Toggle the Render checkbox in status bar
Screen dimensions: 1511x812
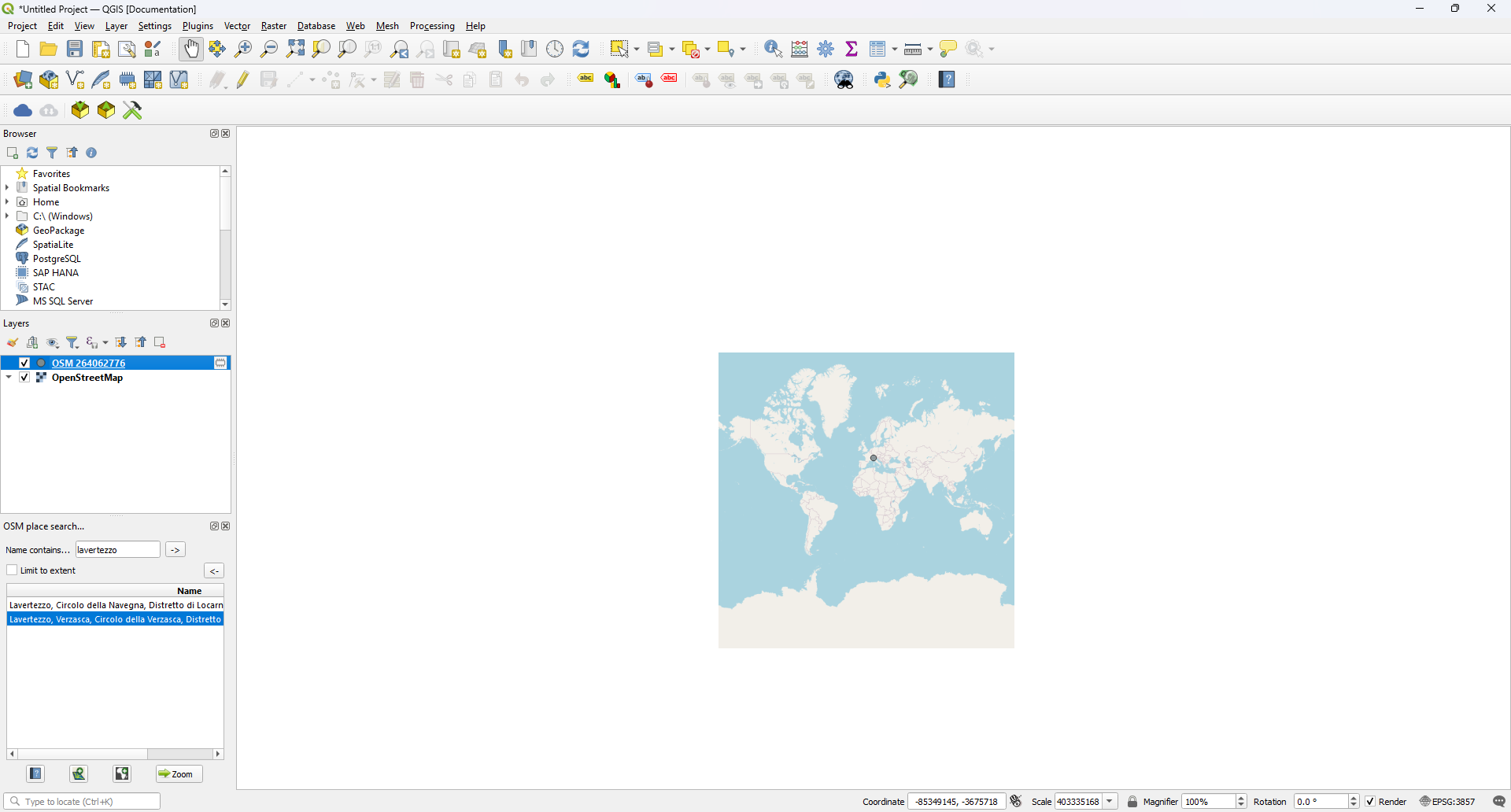coord(1370,802)
